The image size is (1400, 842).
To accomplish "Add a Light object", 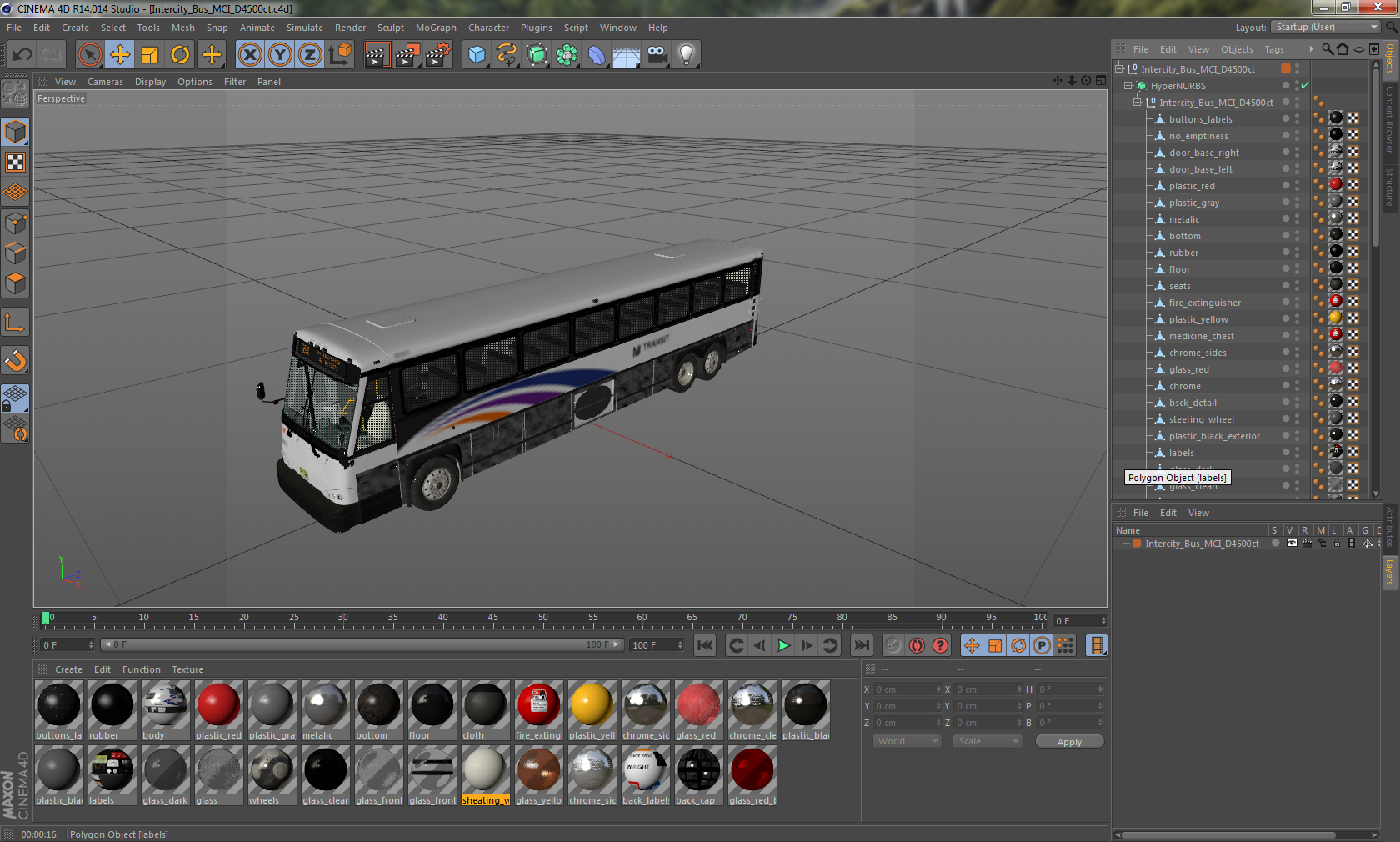I will click(687, 55).
